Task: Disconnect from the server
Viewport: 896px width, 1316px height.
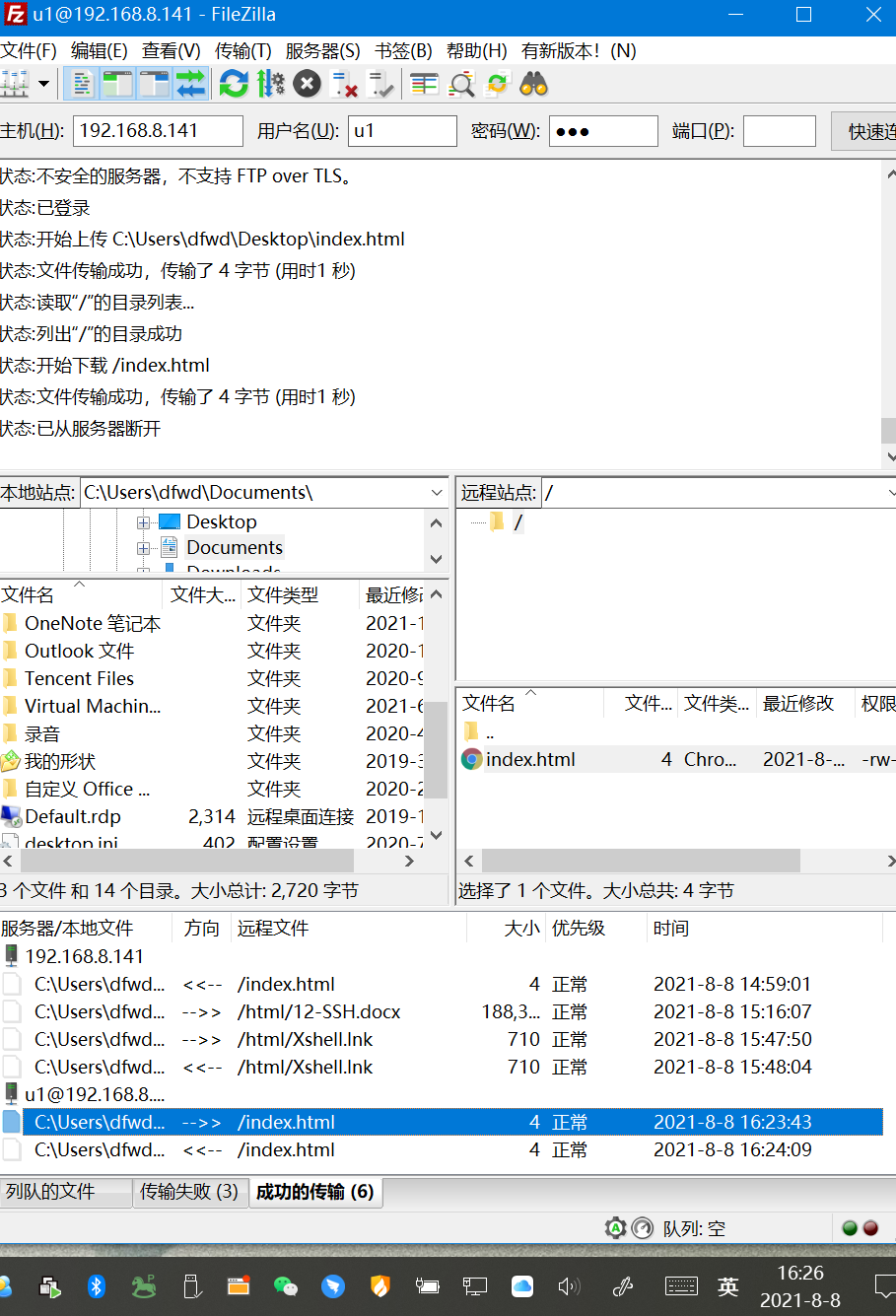Action: pyautogui.click(x=344, y=84)
